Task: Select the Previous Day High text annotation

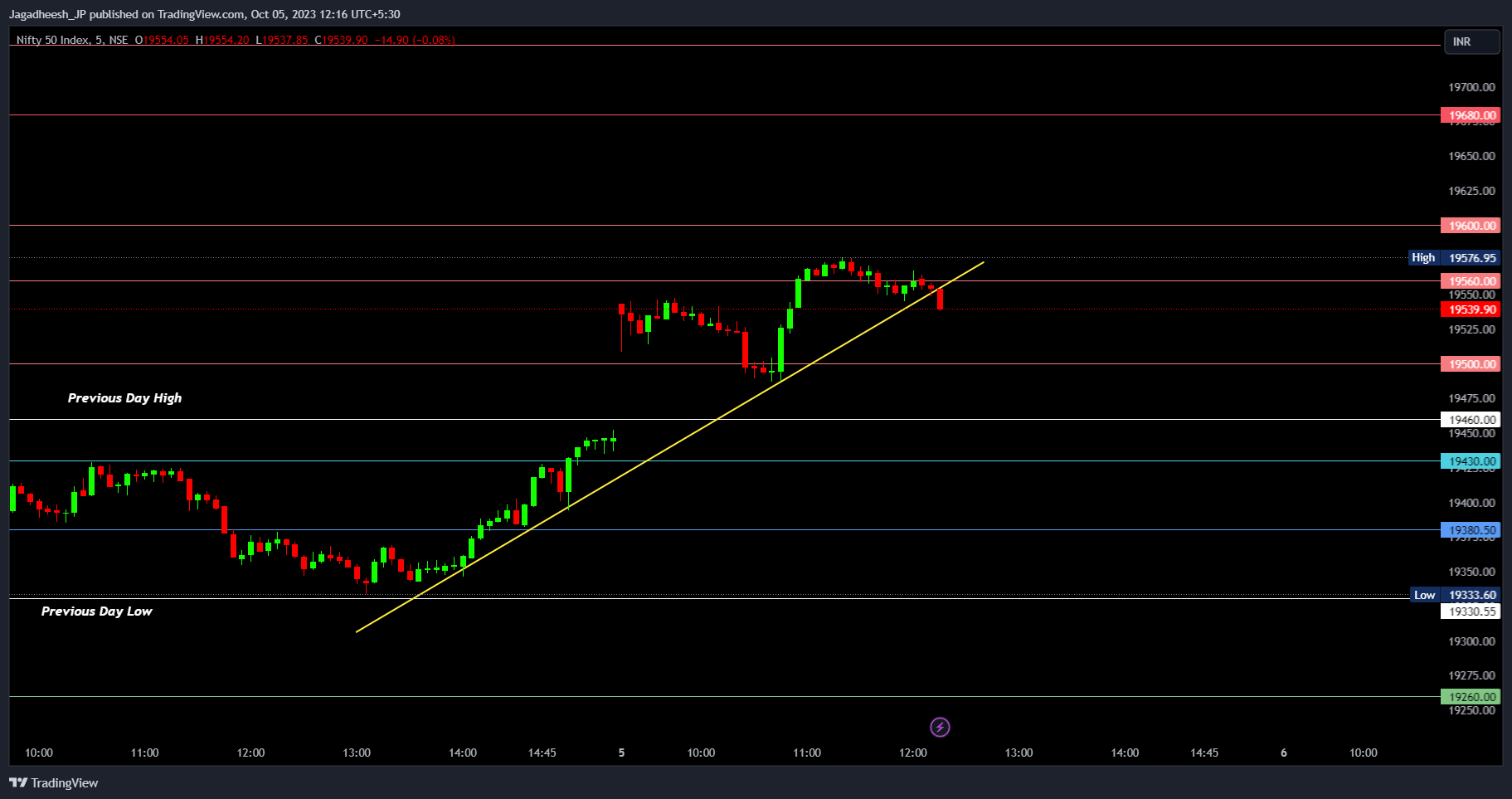Action: point(124,398)
